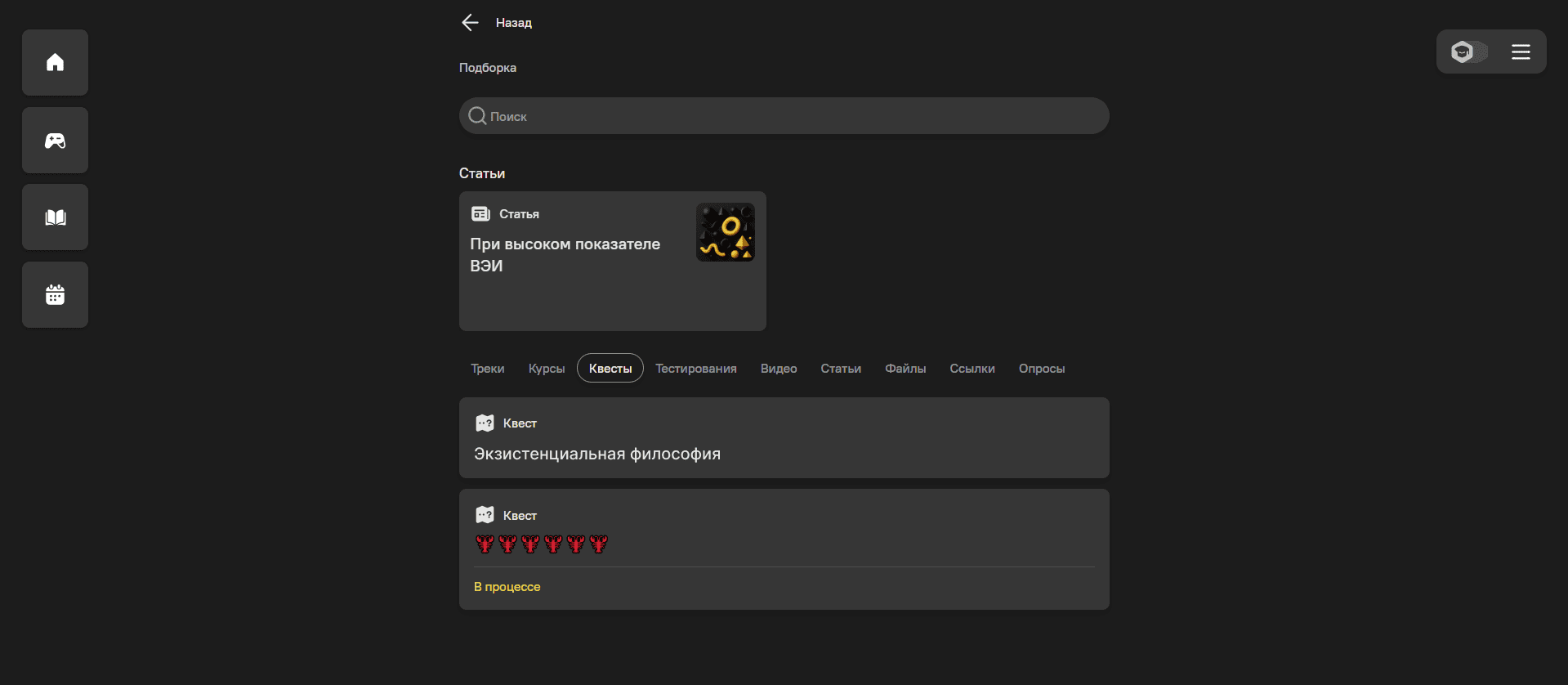Click the quest map icon for Экзистенциальная философия
The height and width of the screenshot is (685, 1568).
tap(485, 423)
